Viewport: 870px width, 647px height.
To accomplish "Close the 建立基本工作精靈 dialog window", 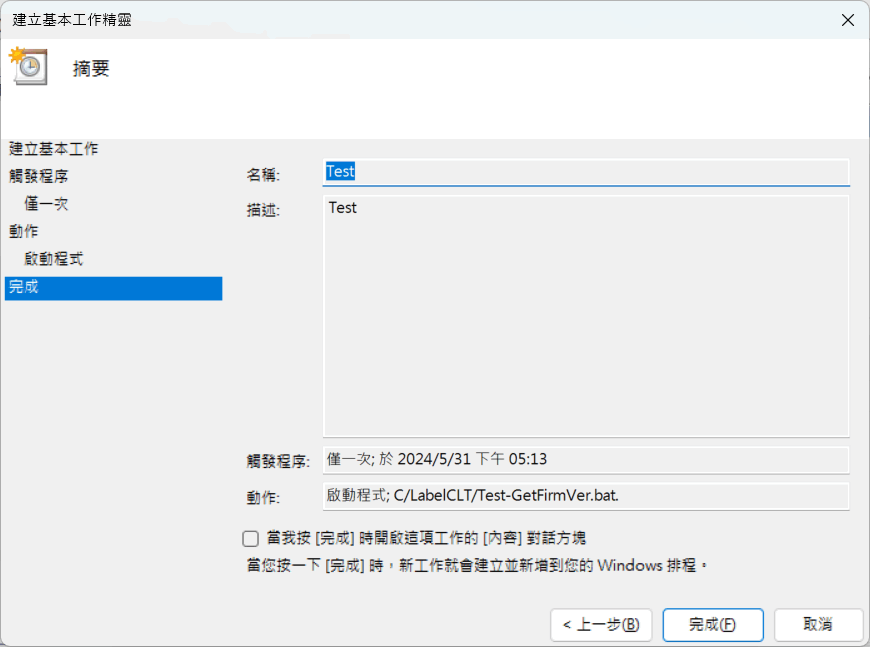I will pyautogui.click(x=846, y=19).
